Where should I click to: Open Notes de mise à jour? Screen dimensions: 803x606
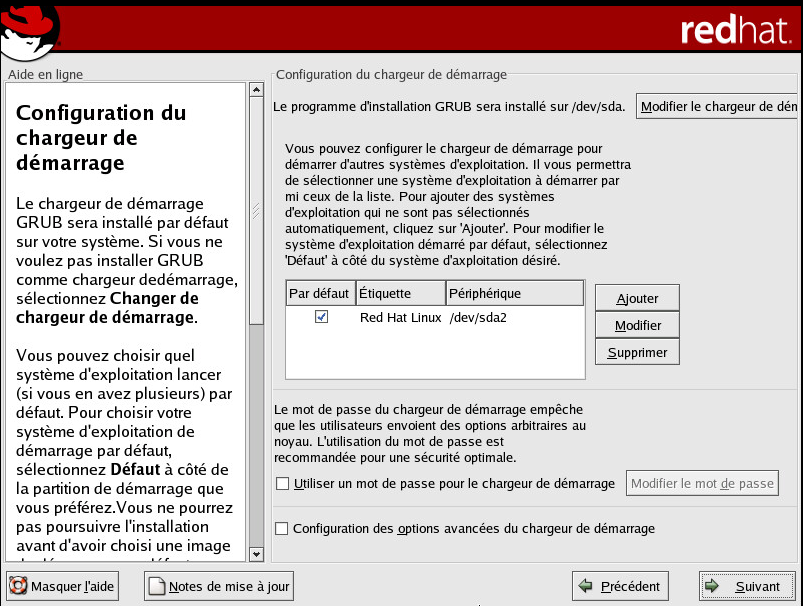219,586
